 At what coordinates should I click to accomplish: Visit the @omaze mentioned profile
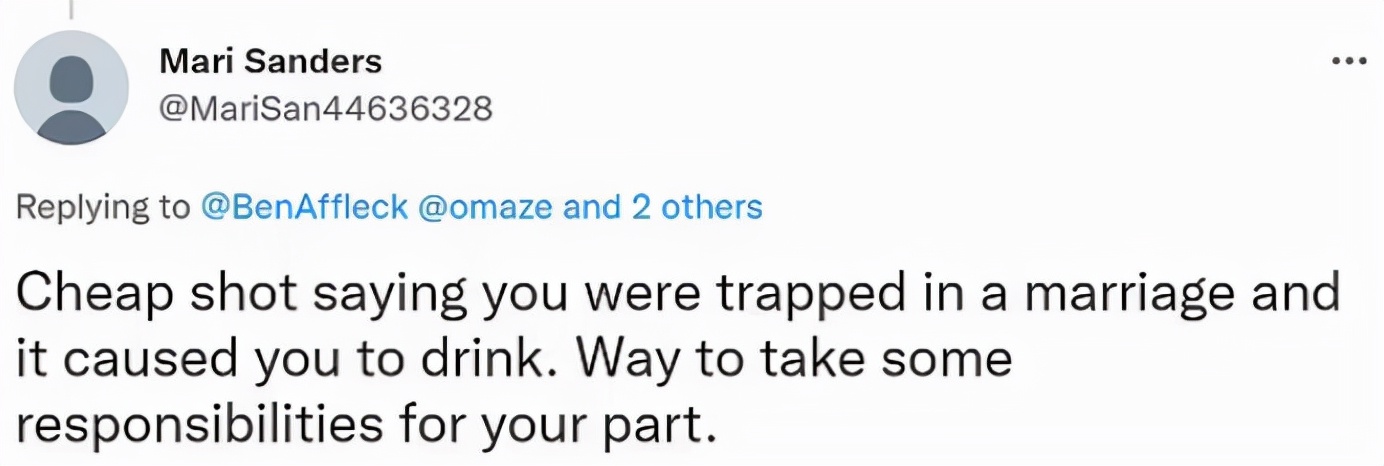click(x=489, y=207)
